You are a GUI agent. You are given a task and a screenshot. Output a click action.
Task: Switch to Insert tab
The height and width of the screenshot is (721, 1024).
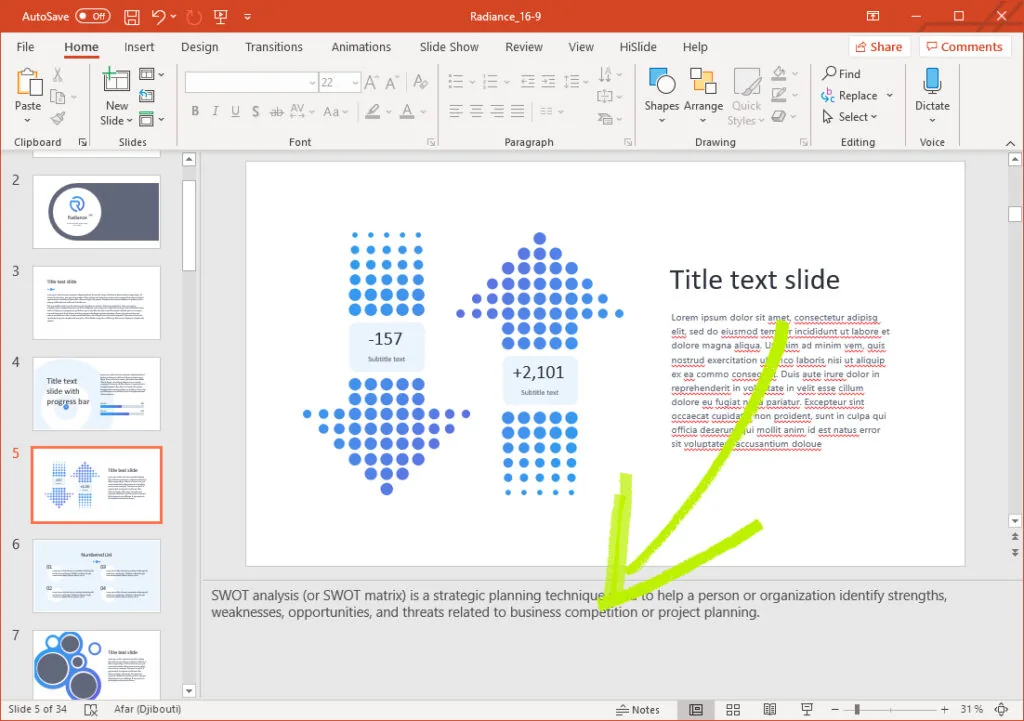pos(139,47)
